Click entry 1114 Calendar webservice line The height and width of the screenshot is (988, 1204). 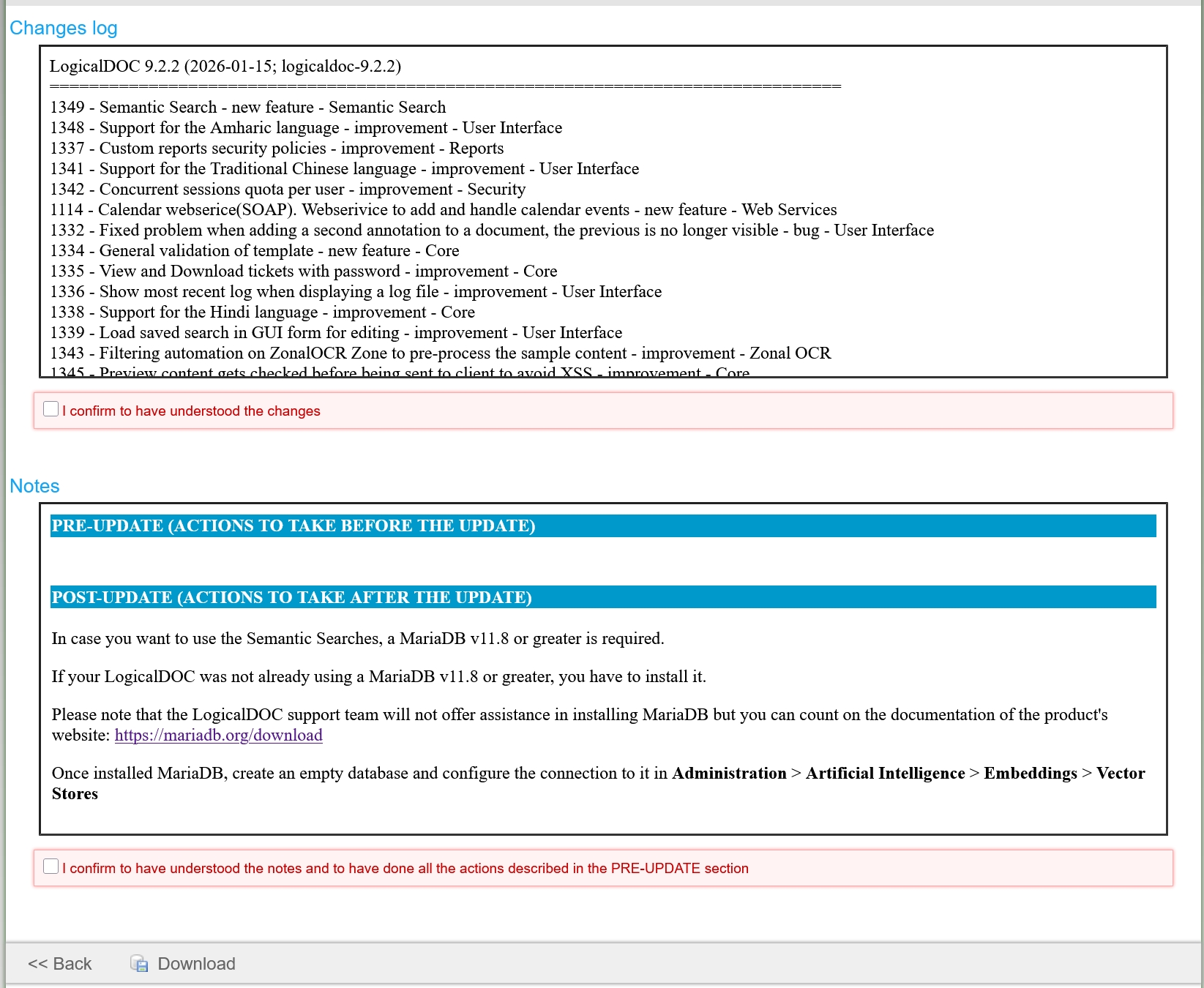443,210
